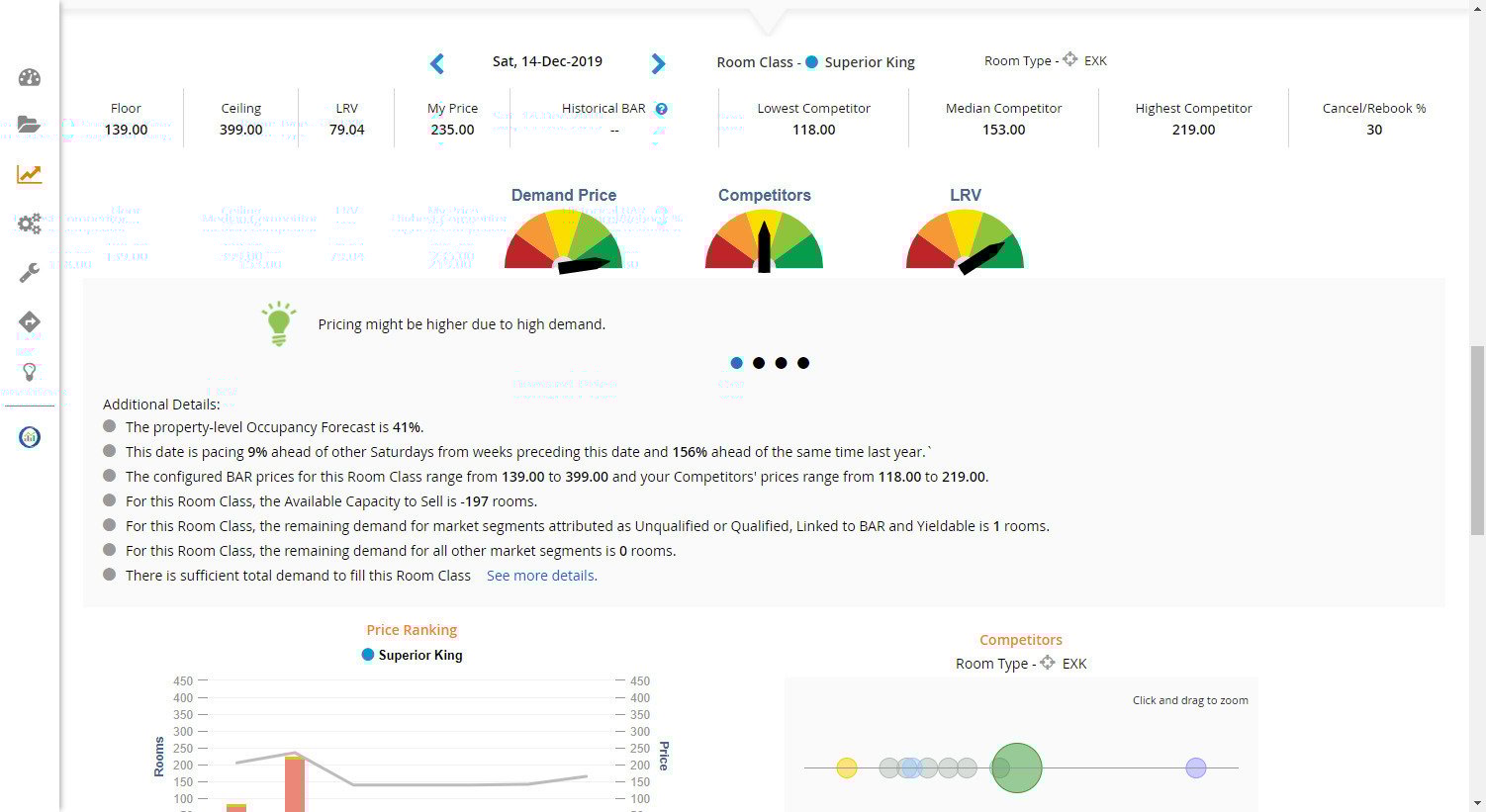This screenshot has width=1486, height=812.
Task: Toggle the Superior King legend in Price Ranking
Action: (412, 655)
